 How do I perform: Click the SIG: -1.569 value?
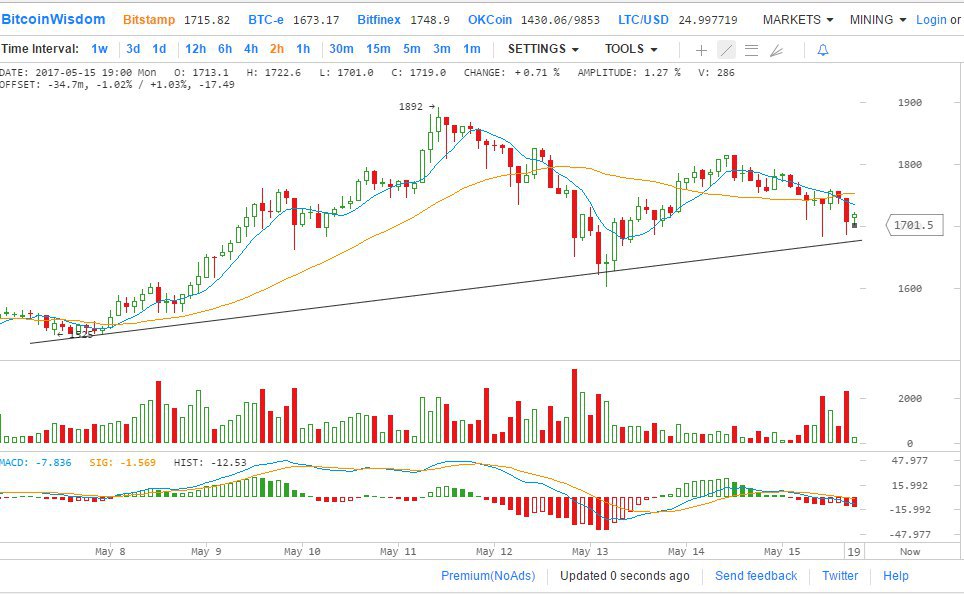pos(122,462)
